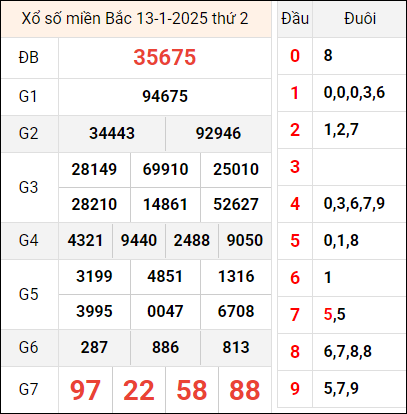407x414 pixels.
Task: Click the G3 number 52627
Action: [236, 204]
